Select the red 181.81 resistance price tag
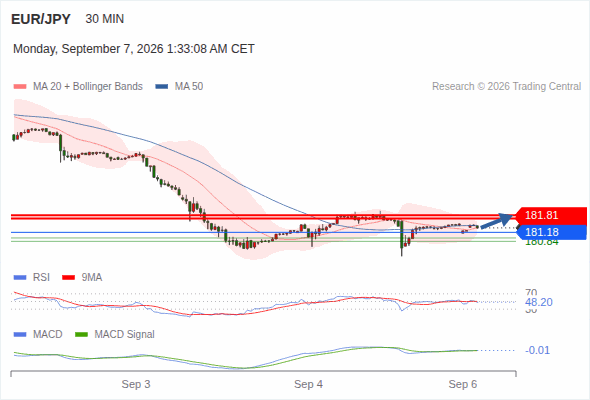 point(551,215)
